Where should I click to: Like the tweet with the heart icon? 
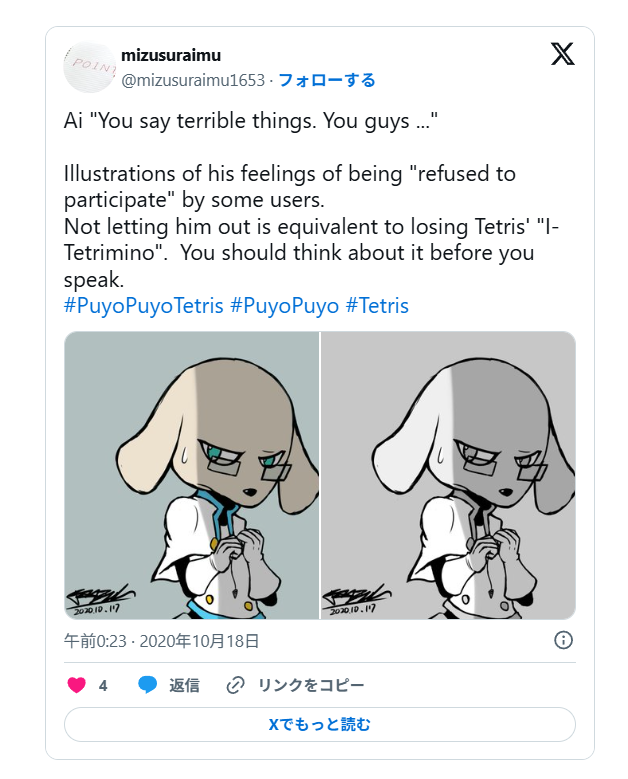tap(76, 685)
